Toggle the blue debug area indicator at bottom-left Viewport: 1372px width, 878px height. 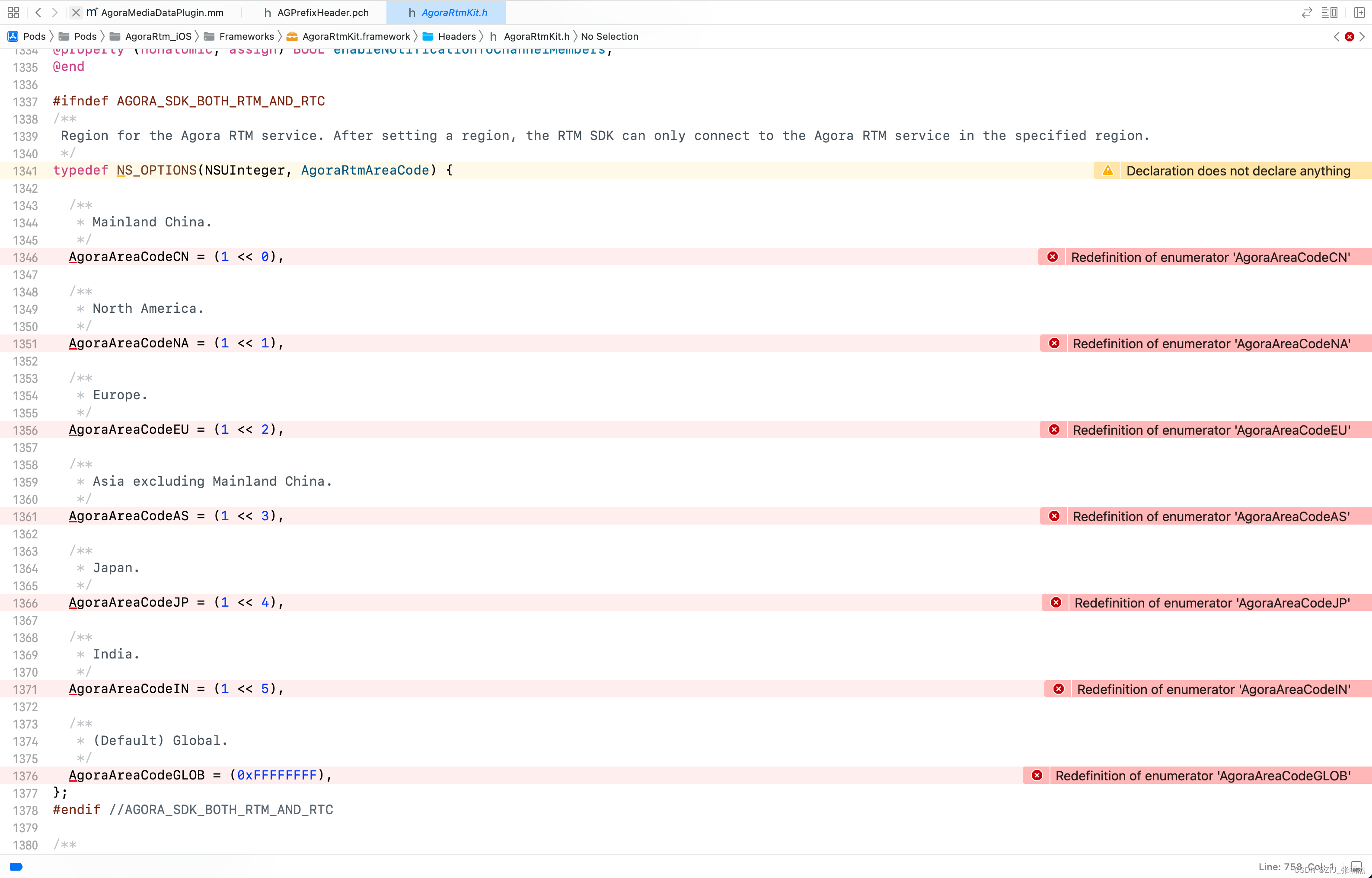click(16, 867)
